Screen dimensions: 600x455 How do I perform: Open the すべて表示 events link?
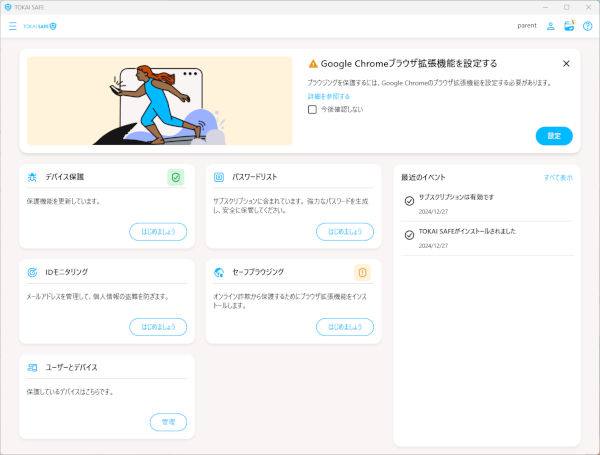click(x=558, y=178)
